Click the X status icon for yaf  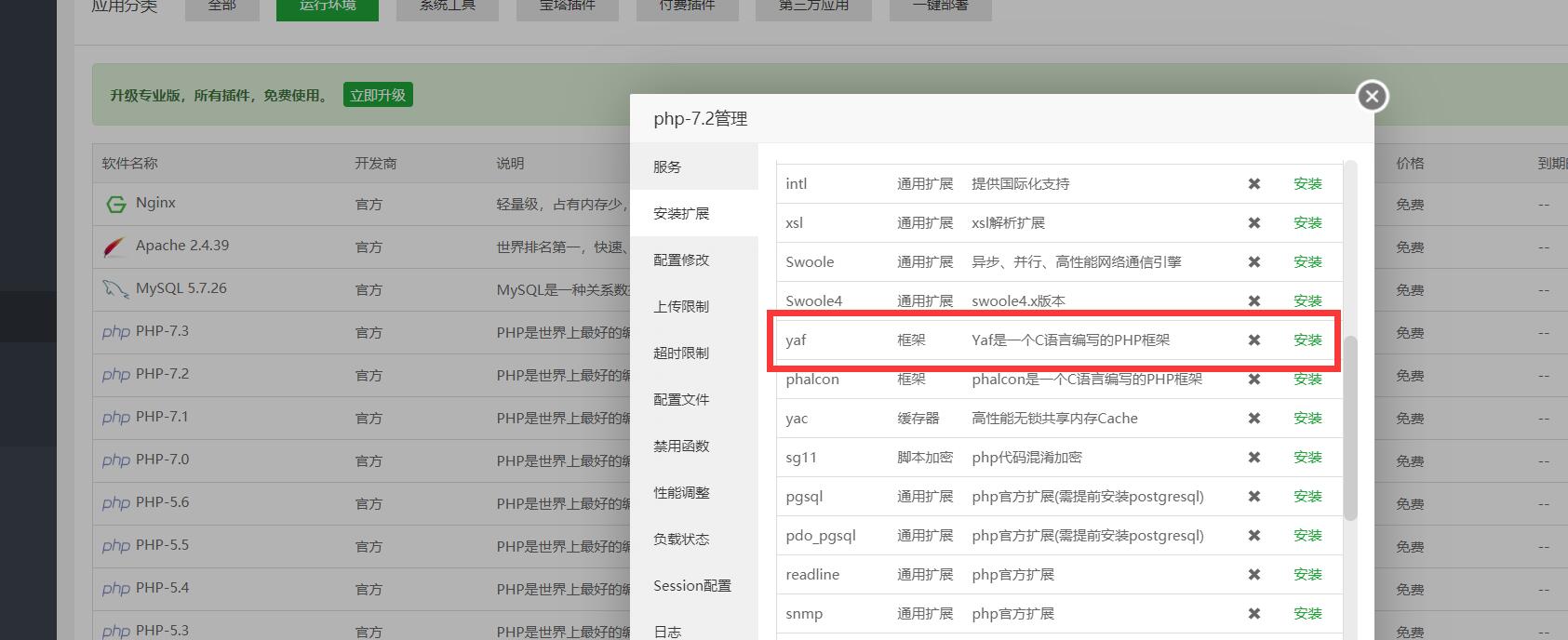click(1254, 340)
